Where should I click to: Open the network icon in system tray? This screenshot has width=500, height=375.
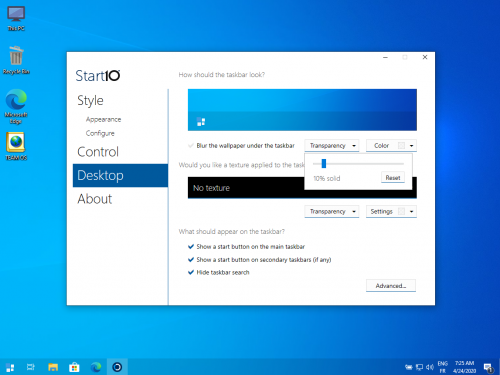(419, 367)
